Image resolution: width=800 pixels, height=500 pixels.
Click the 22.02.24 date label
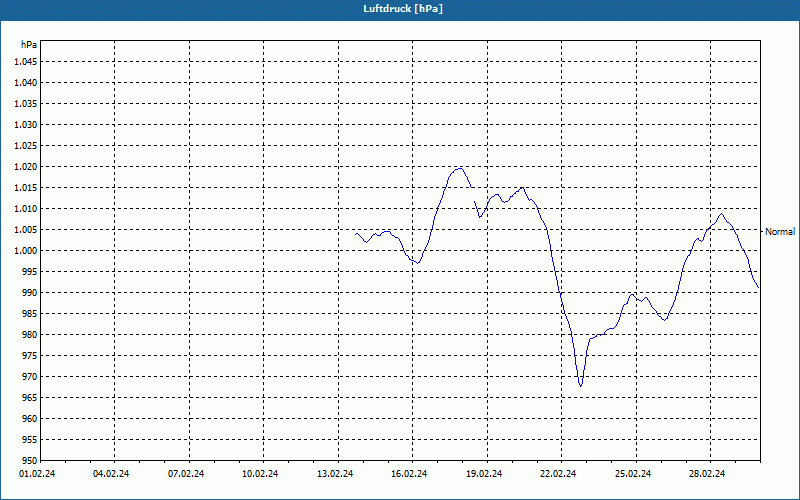click(558, 474)
